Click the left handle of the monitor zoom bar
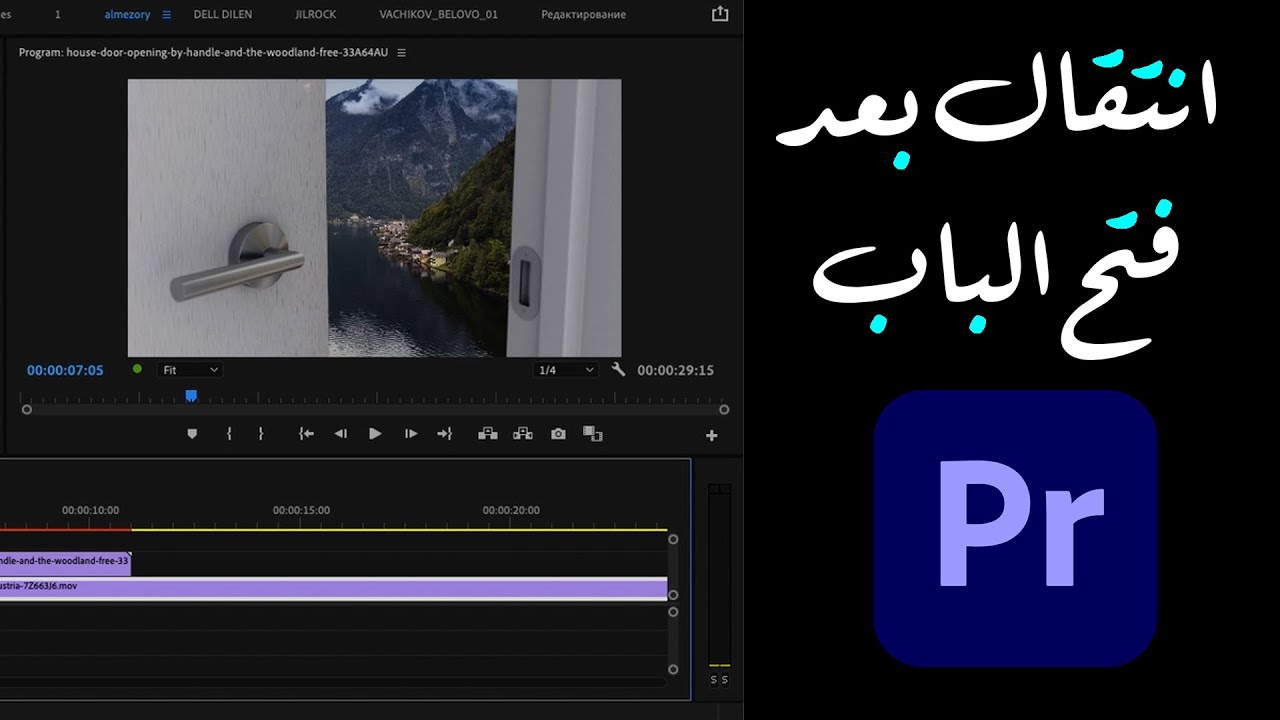Viewport: 1280px width, 720px height. [27, 410]
